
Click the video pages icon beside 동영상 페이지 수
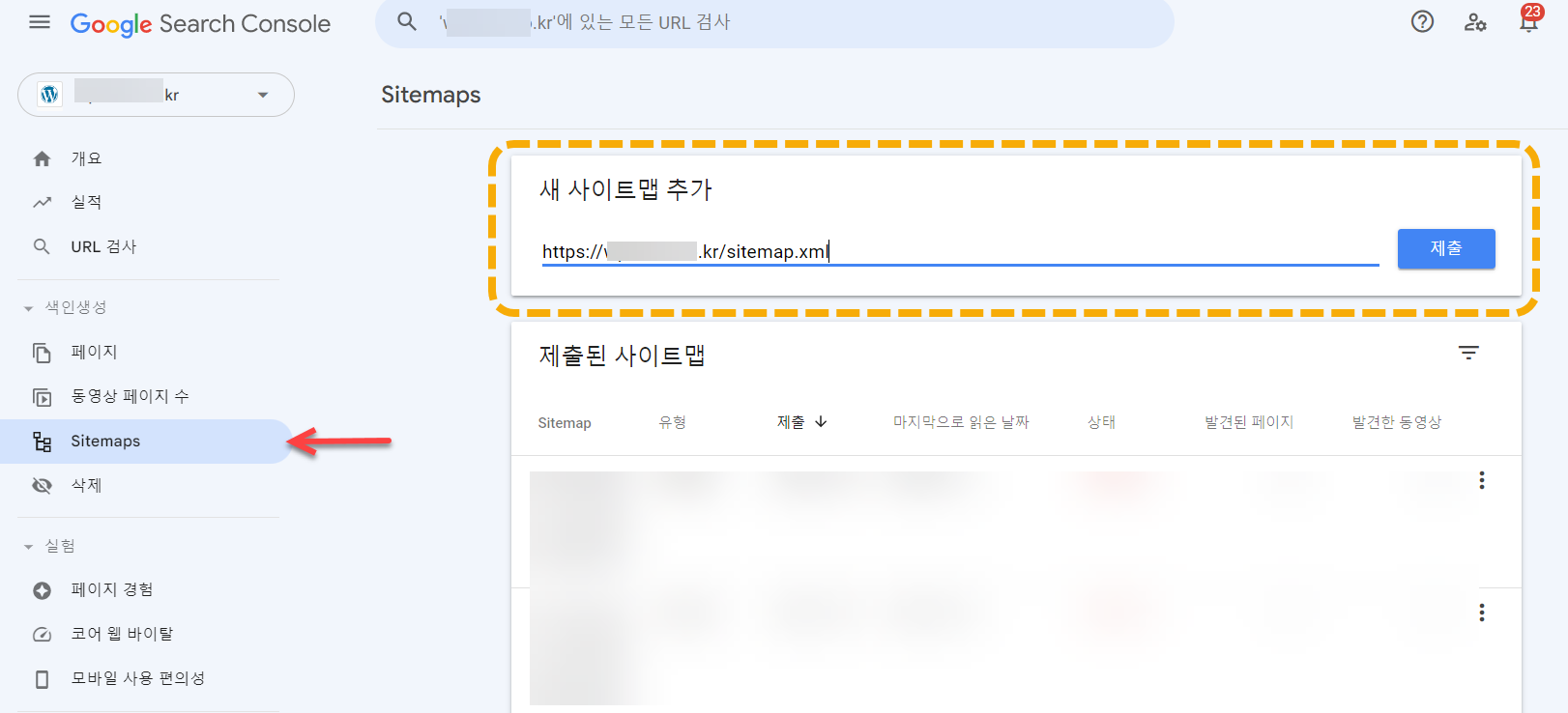coord(42,397)
